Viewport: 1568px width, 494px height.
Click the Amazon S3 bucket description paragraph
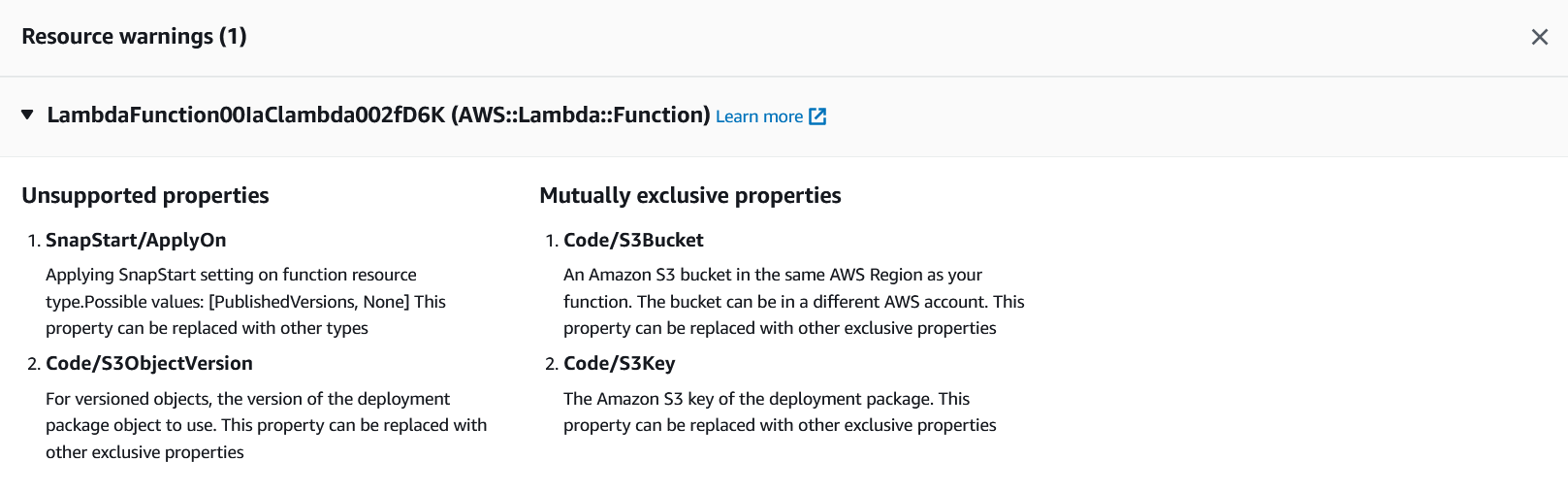pos(793,301)
